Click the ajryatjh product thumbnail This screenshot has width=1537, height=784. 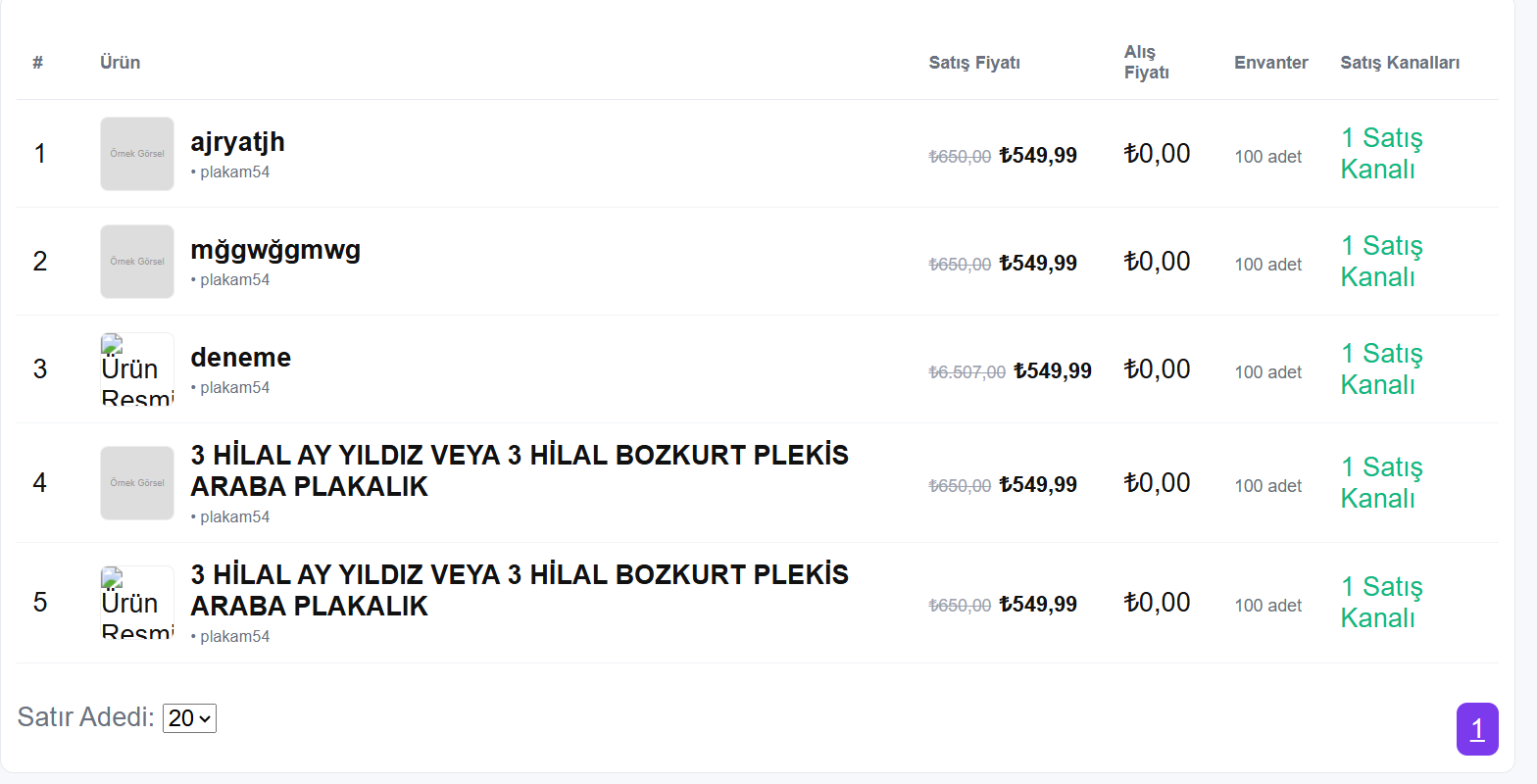137,154
